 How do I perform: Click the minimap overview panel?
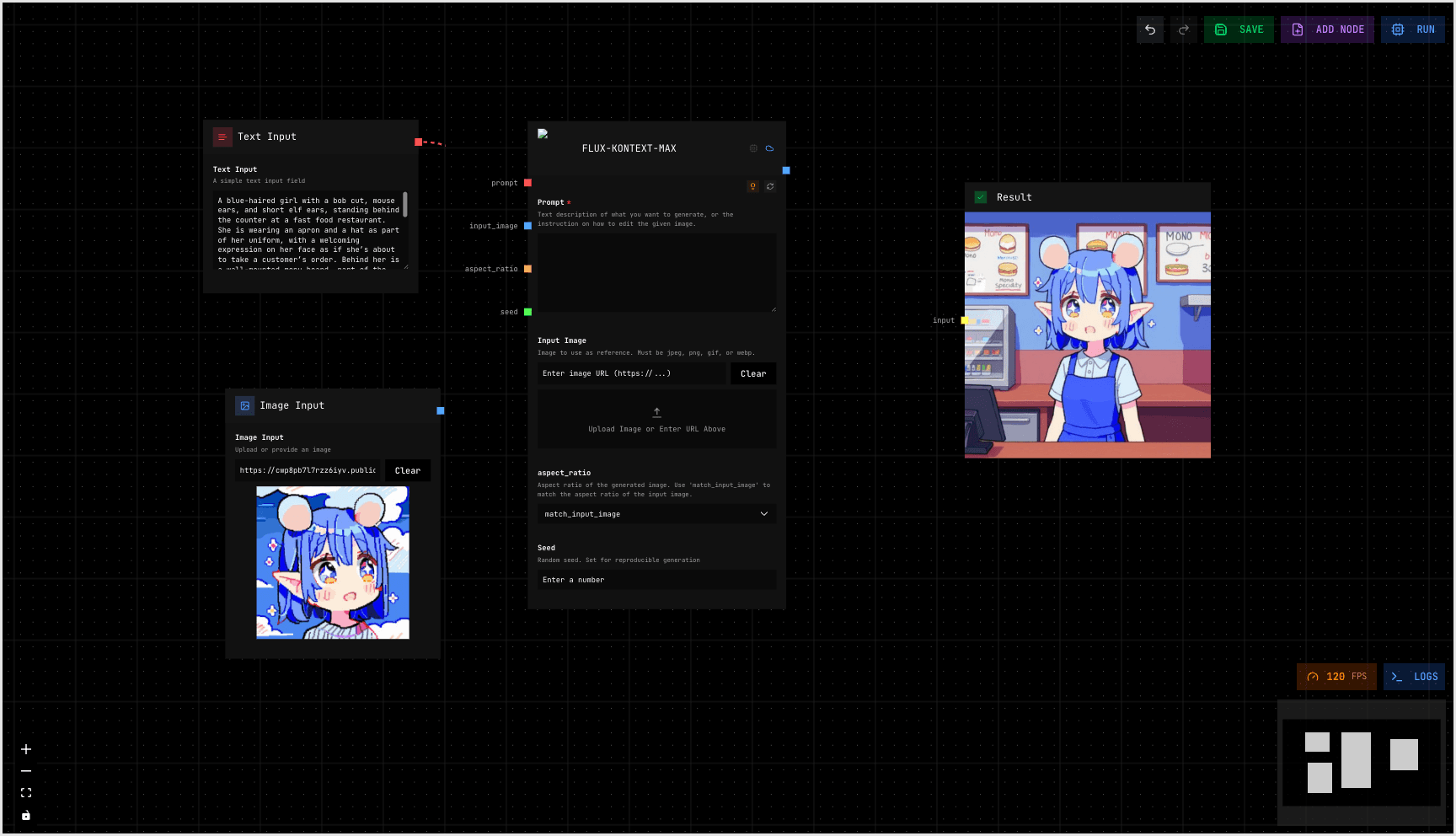pos(1362,763)
